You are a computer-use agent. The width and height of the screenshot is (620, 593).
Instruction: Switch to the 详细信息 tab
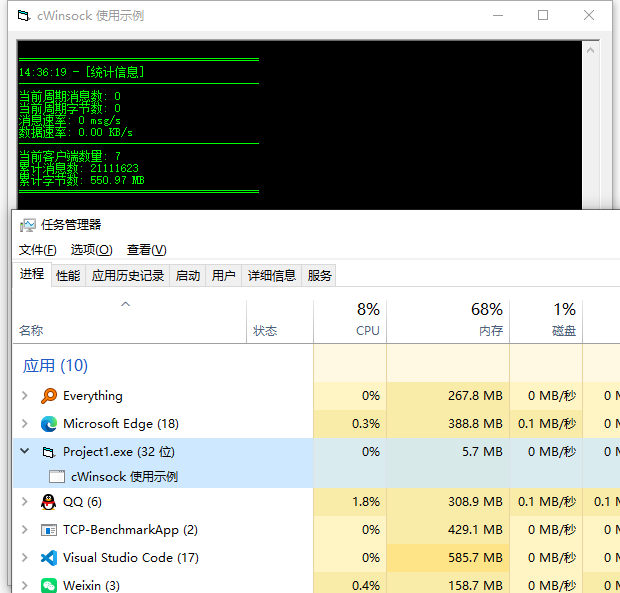pos(272,276)
